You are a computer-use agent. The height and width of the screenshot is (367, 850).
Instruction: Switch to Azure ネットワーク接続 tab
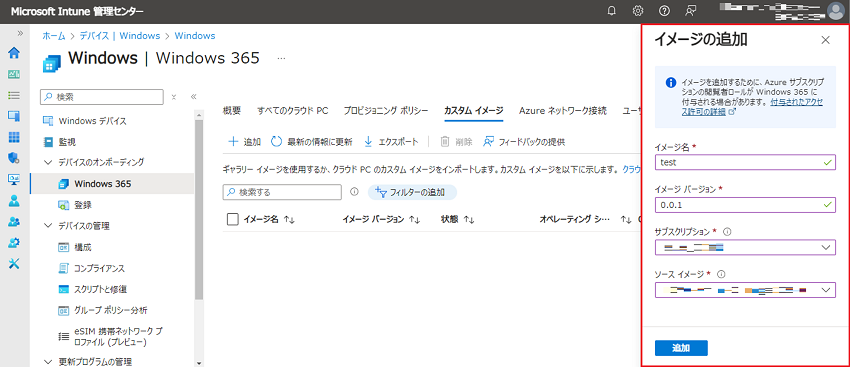[x=563, y=111]
